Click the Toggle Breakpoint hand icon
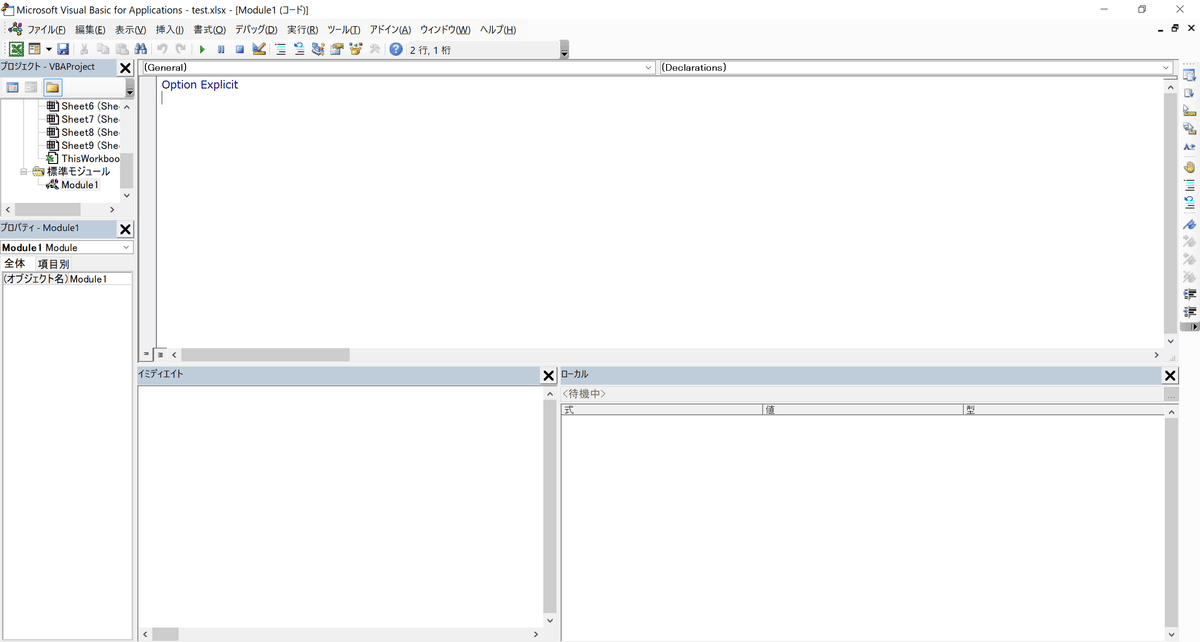1200x642 pixels. [x=1190, y=166]
